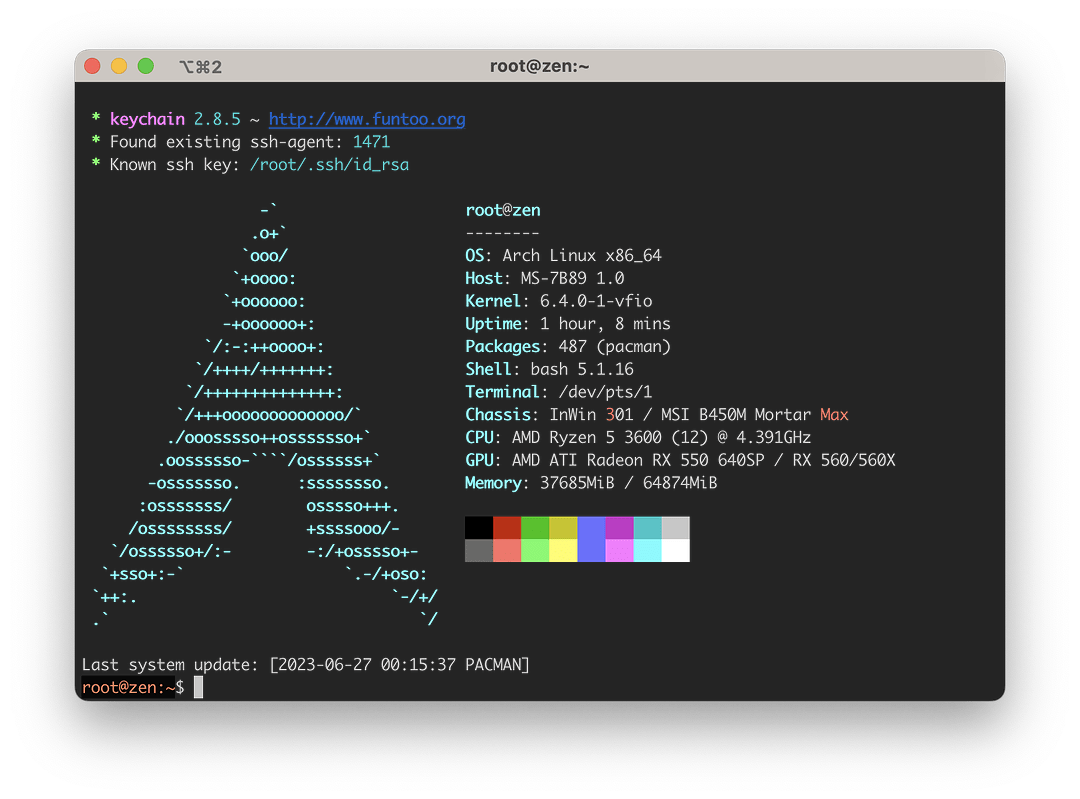Click the top-row blue color block
Screen dimensions: 1080x799
[591, 528]
